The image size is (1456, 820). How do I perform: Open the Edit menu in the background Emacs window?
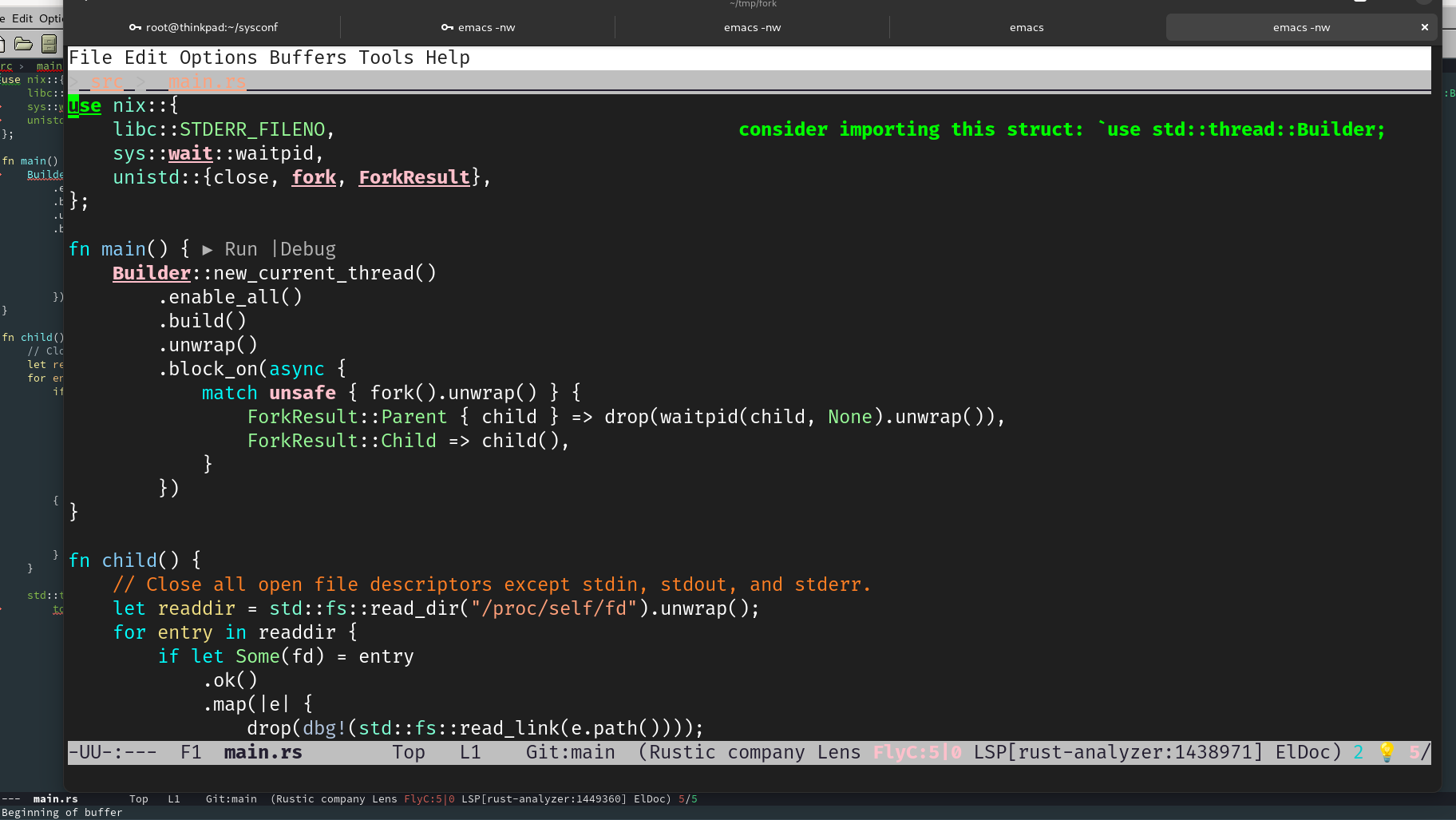22,18
